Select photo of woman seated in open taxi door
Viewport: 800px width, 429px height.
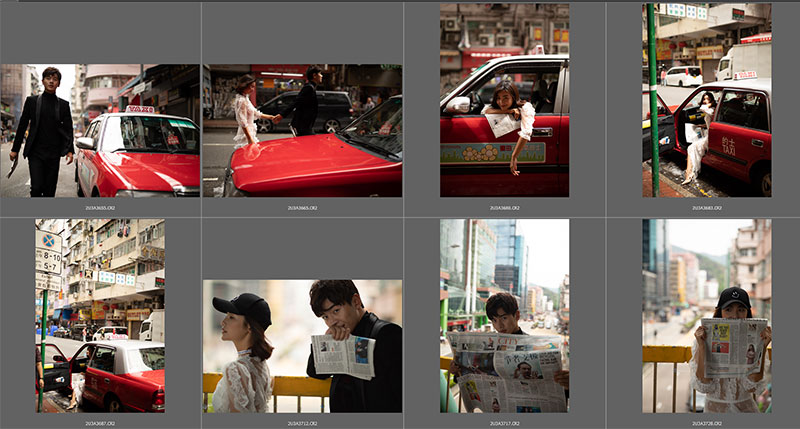click(707, 100)
